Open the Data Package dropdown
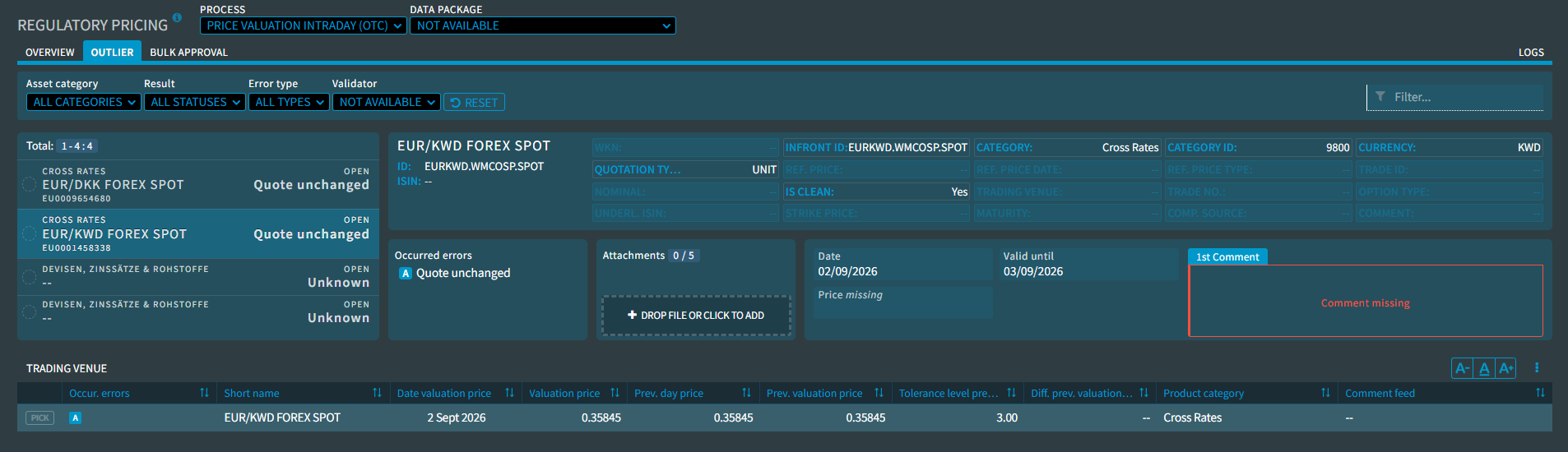The width and height of the screenshot is (1568, 452). tap(543, 25)
